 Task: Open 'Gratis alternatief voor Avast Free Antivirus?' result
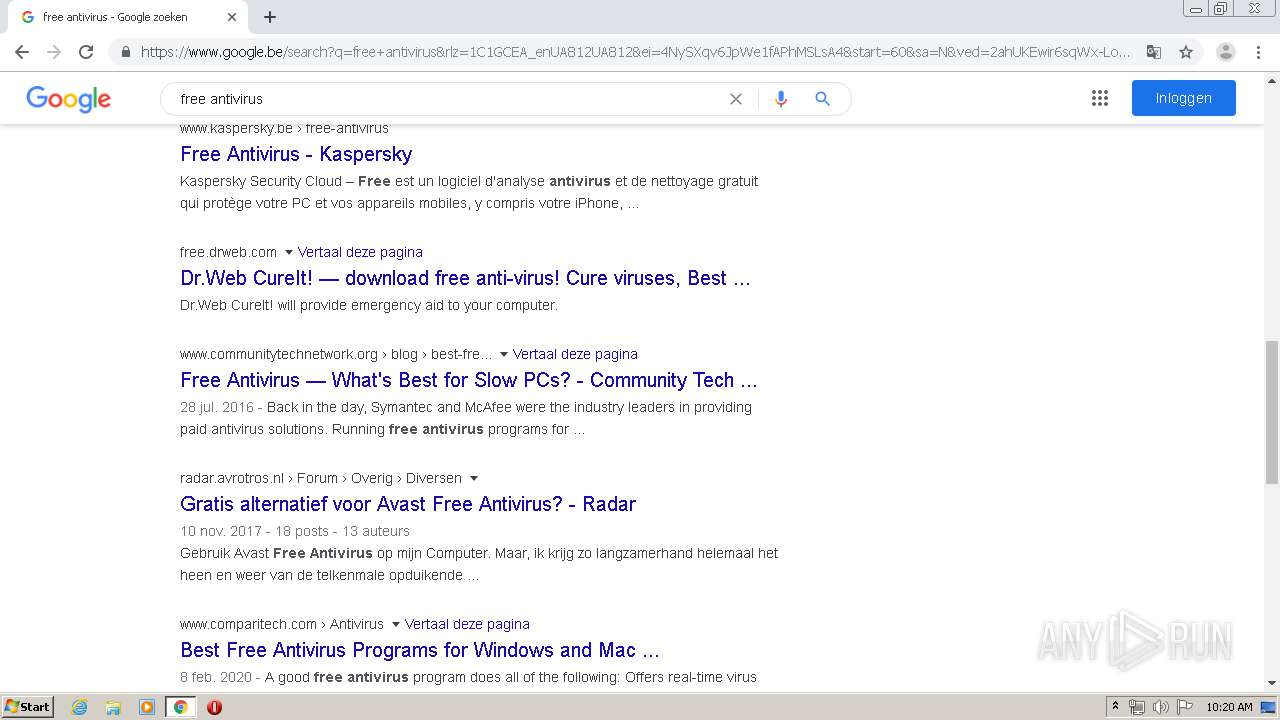pyautogui.click(x=408, y=504)
